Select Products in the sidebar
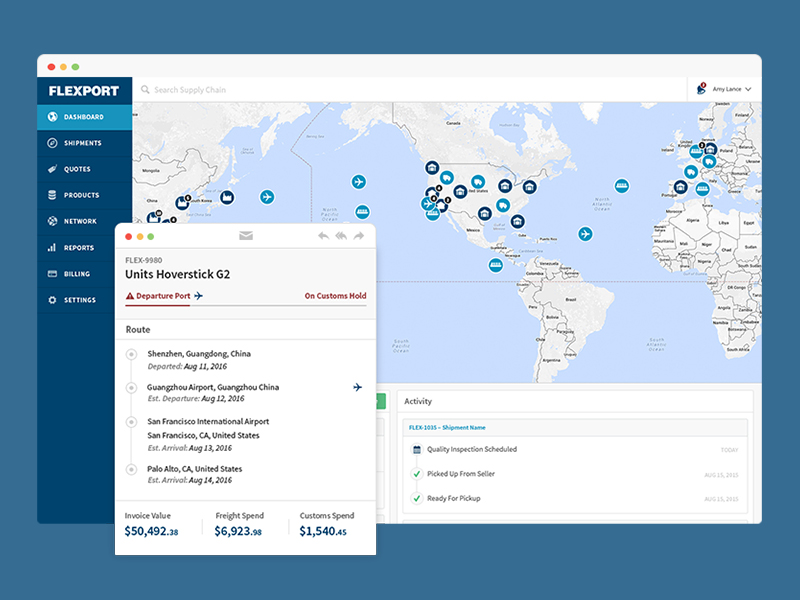 tap(84, 195)
